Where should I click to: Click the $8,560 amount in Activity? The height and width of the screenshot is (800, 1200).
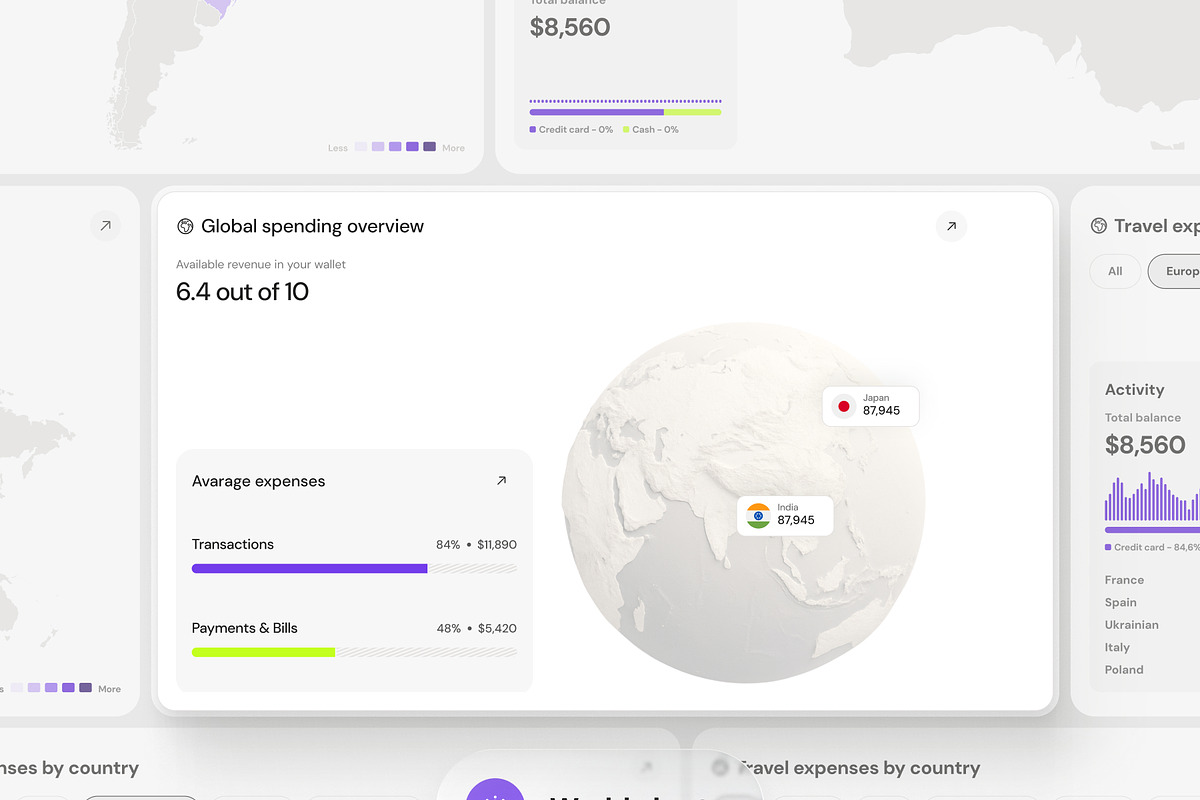click(1145, 445)
